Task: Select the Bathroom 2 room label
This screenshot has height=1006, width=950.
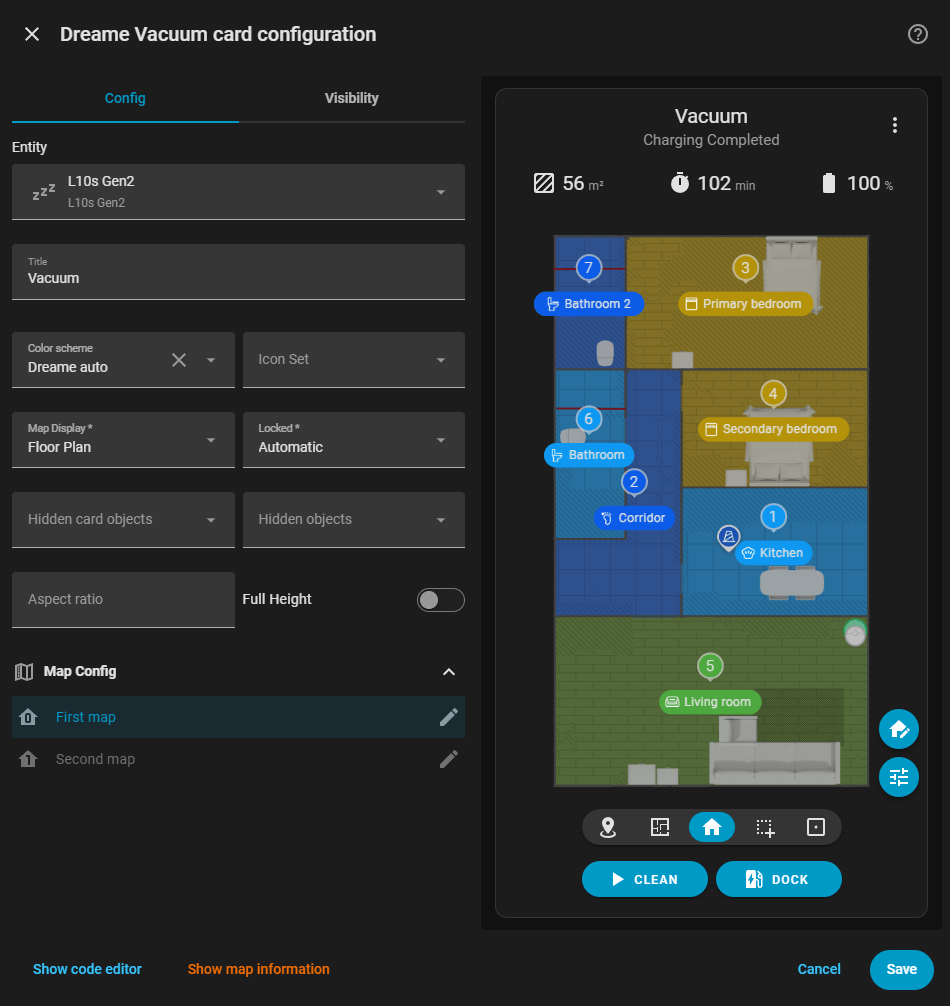Action: (589, 304)
